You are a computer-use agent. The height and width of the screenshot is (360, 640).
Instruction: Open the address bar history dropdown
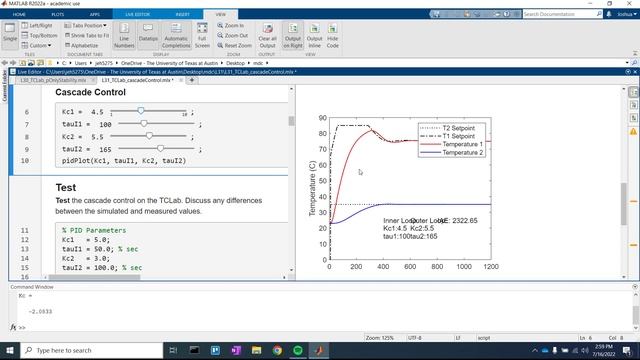[627, 63]
